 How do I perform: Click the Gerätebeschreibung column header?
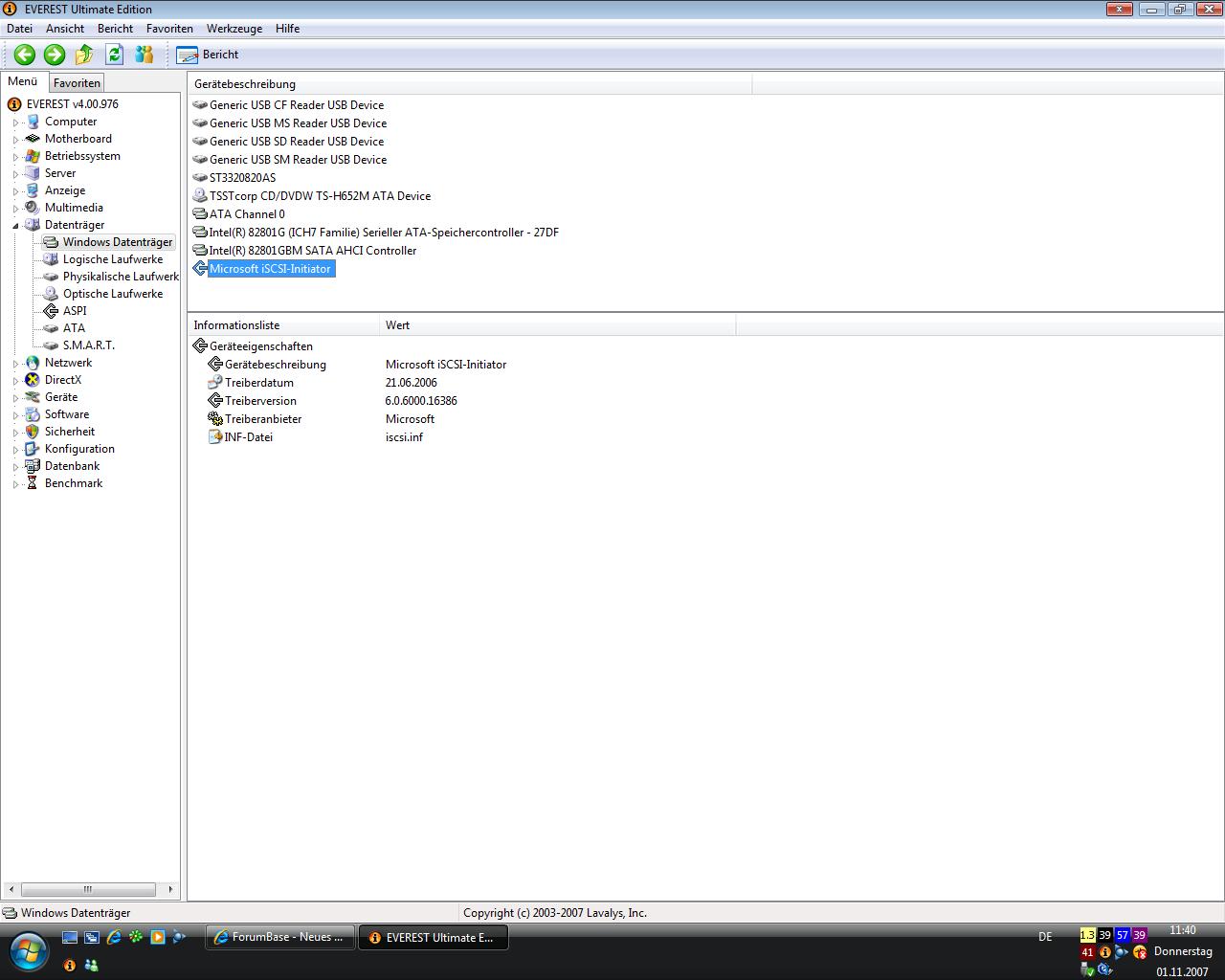(x=470, y=84)
